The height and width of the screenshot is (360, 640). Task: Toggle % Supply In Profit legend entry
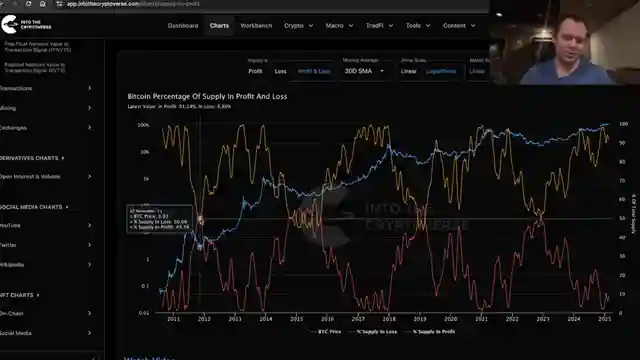tap(430, 331)
